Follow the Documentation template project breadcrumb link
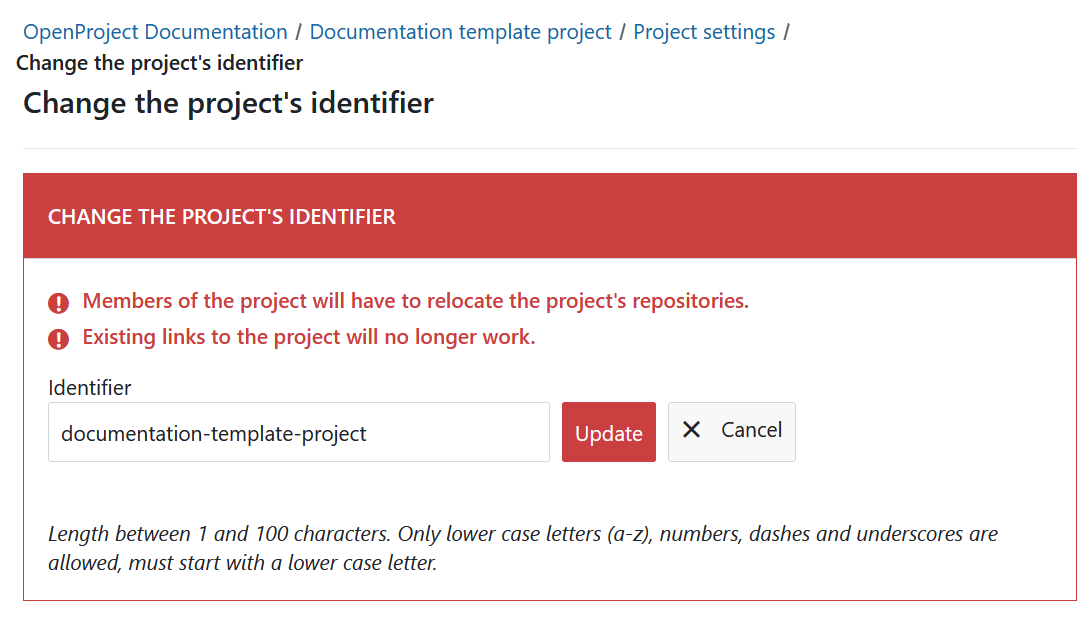Viewport: 1092px width, 624px height. tap(461, 31)
